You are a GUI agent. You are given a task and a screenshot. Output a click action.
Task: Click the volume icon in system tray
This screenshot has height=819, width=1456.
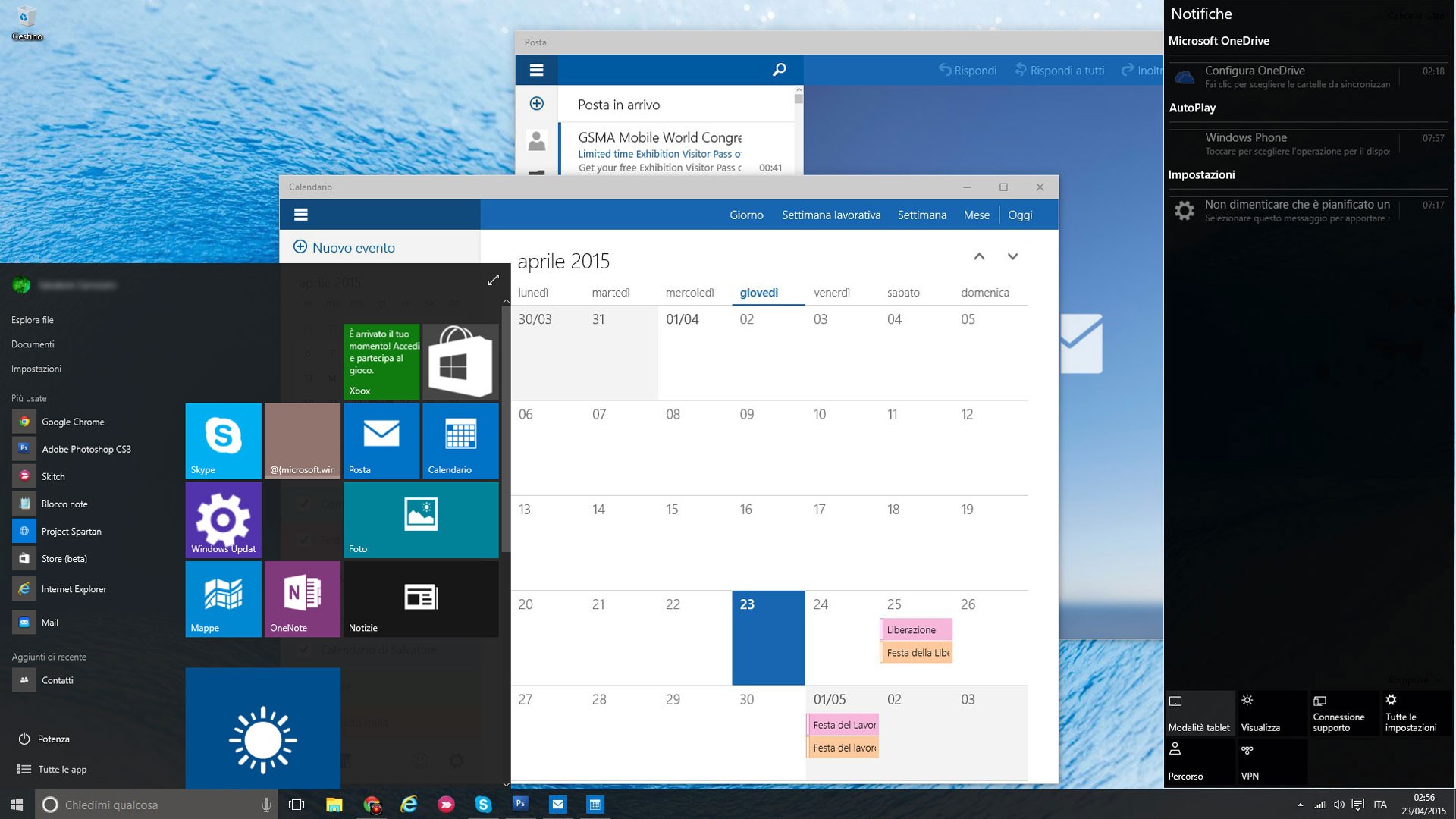click(x=1338, y=805)
